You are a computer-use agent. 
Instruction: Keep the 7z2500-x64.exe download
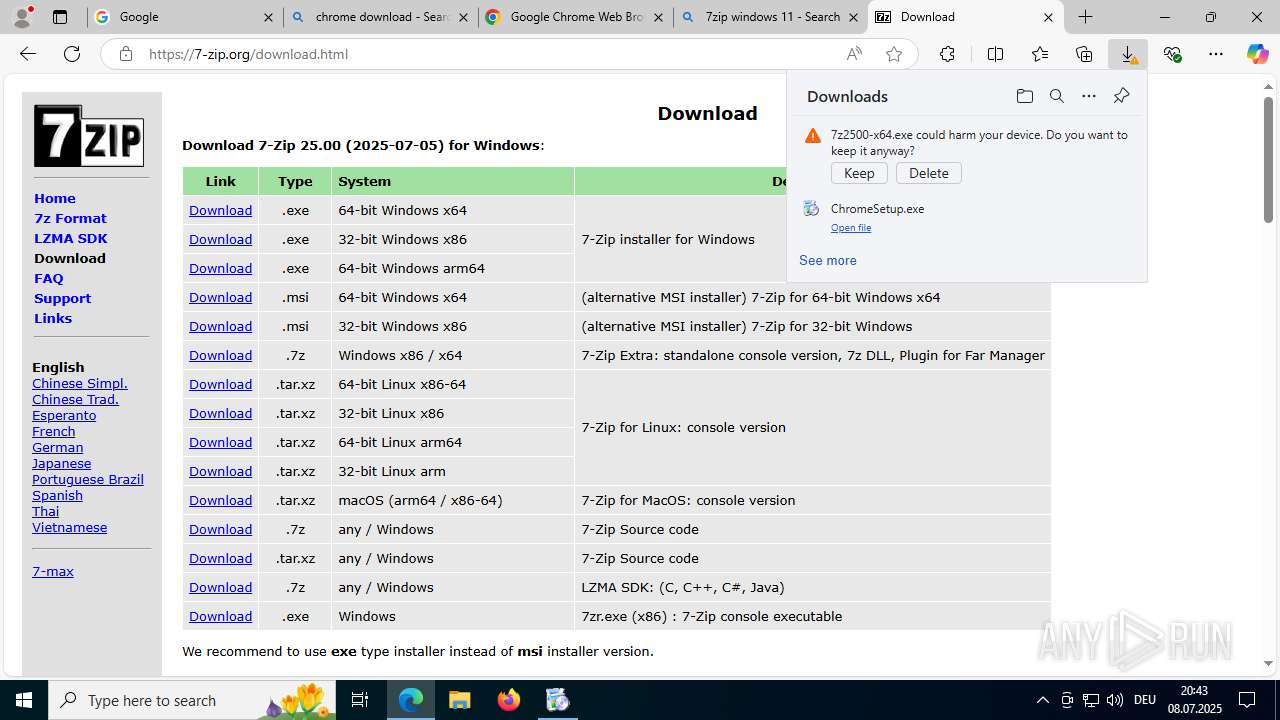click(x=859, y=173)
